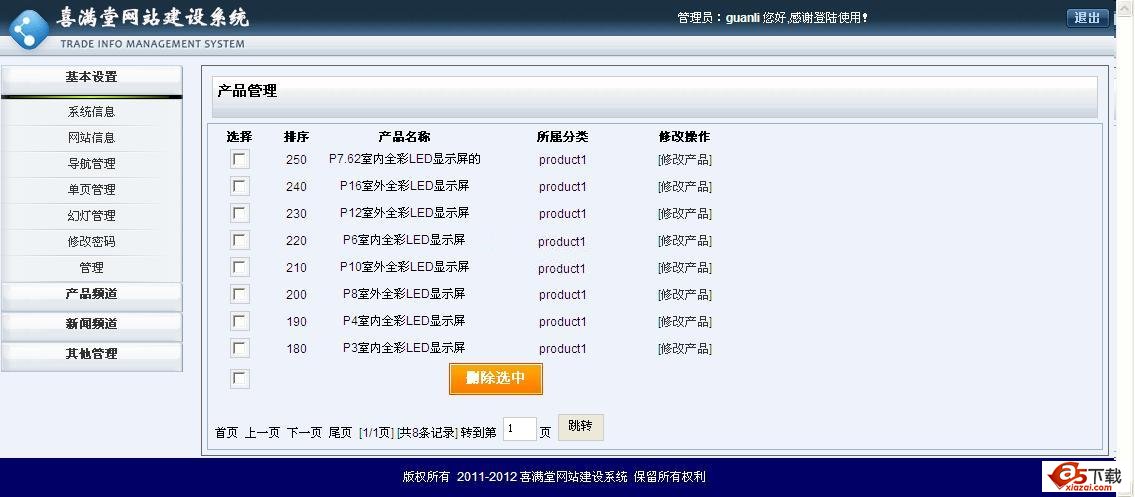This screenshot has height=497, width=1135.
Task: Log out using the 退出 button
Action: pyautogui.click(x=1087, y=18)
